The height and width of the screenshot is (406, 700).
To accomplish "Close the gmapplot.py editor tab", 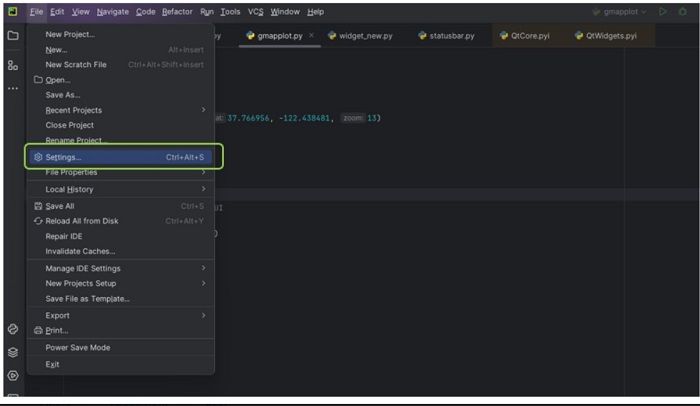I will click(312, 35).
